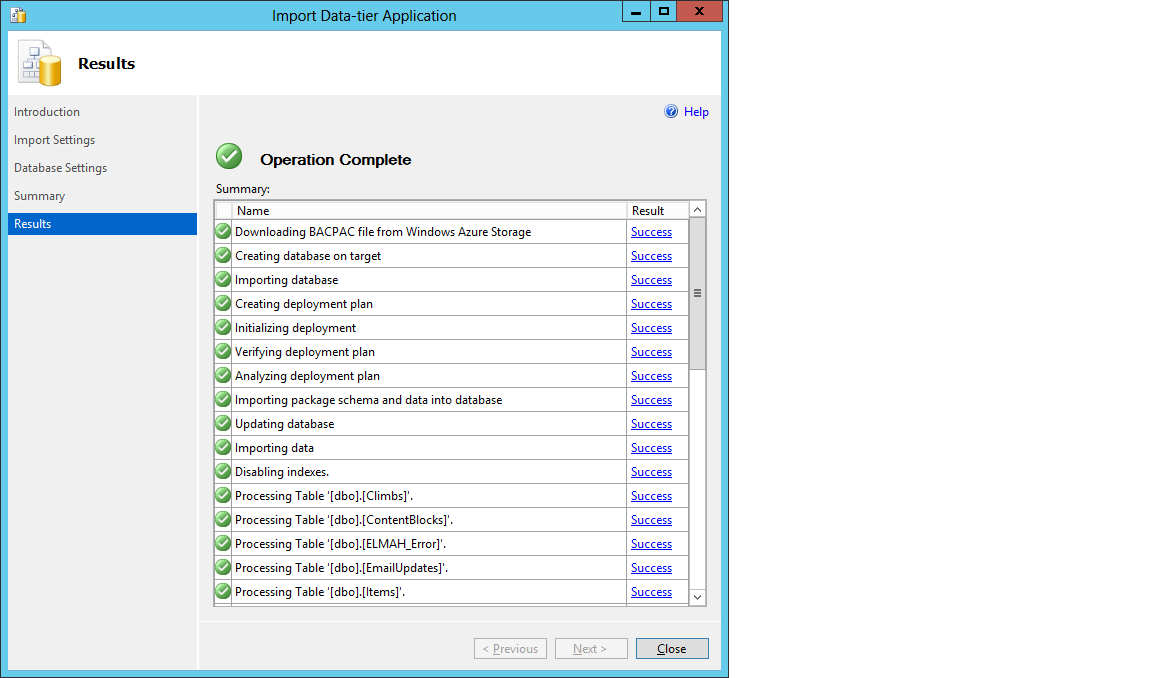1152x678 pixels.
Task: Click status icon for Creating database on target
Action: (x=223, y=256)
